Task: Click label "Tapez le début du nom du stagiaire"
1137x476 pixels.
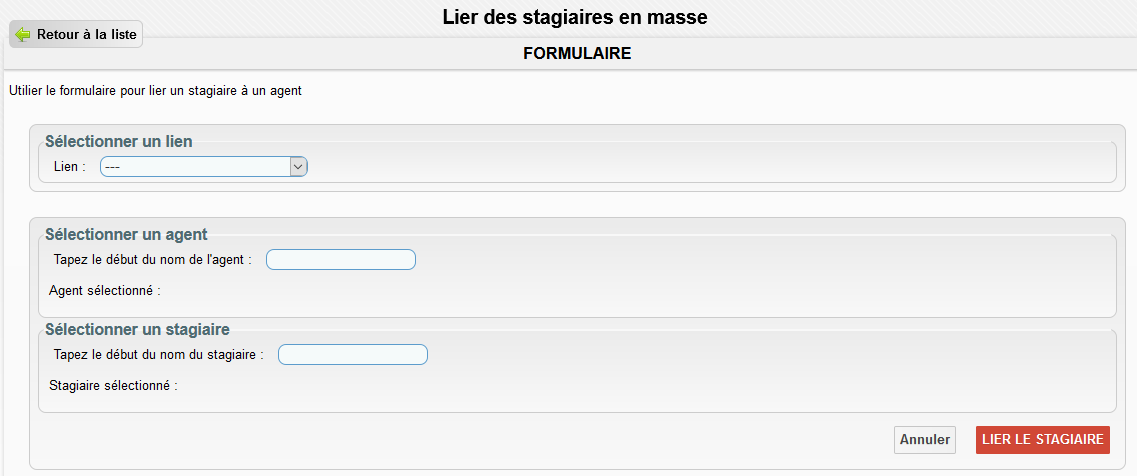Action: point(158,355)
